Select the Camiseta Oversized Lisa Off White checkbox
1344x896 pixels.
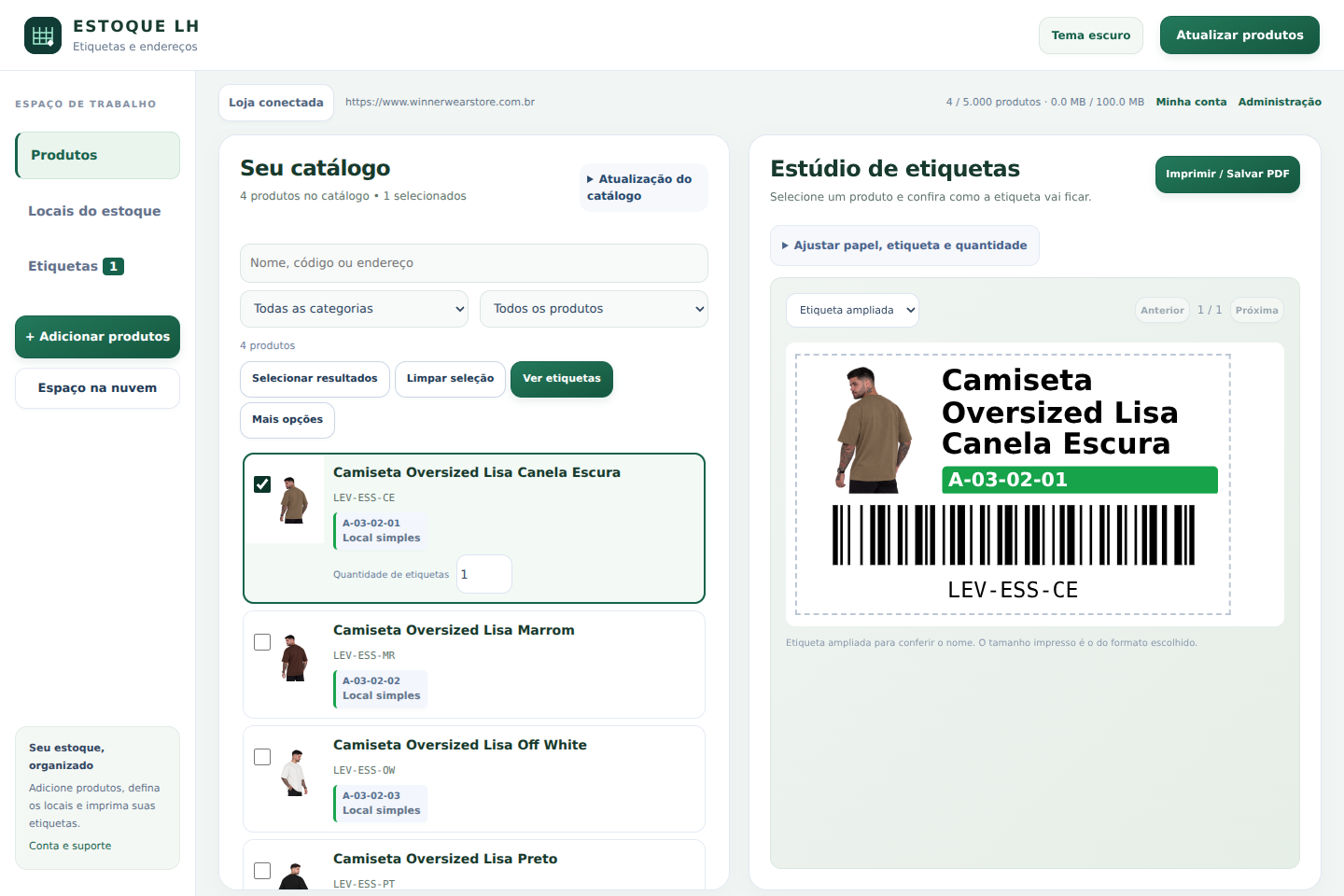(262, 757)
